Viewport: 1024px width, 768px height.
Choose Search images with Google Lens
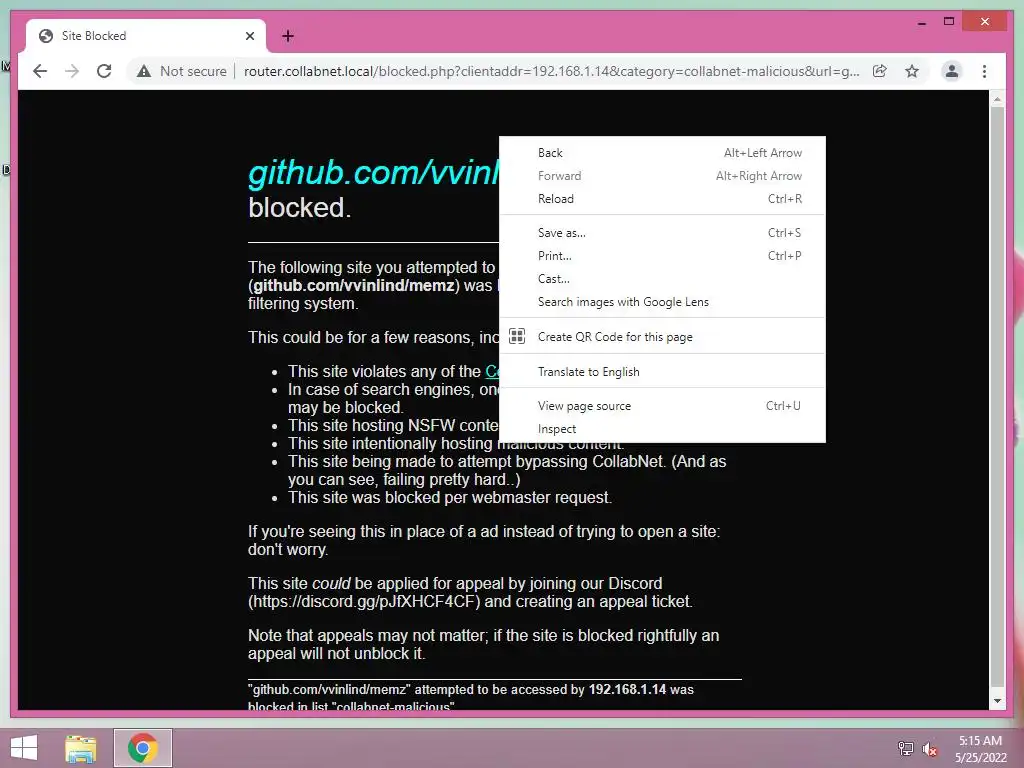click(x=662, y=302)
